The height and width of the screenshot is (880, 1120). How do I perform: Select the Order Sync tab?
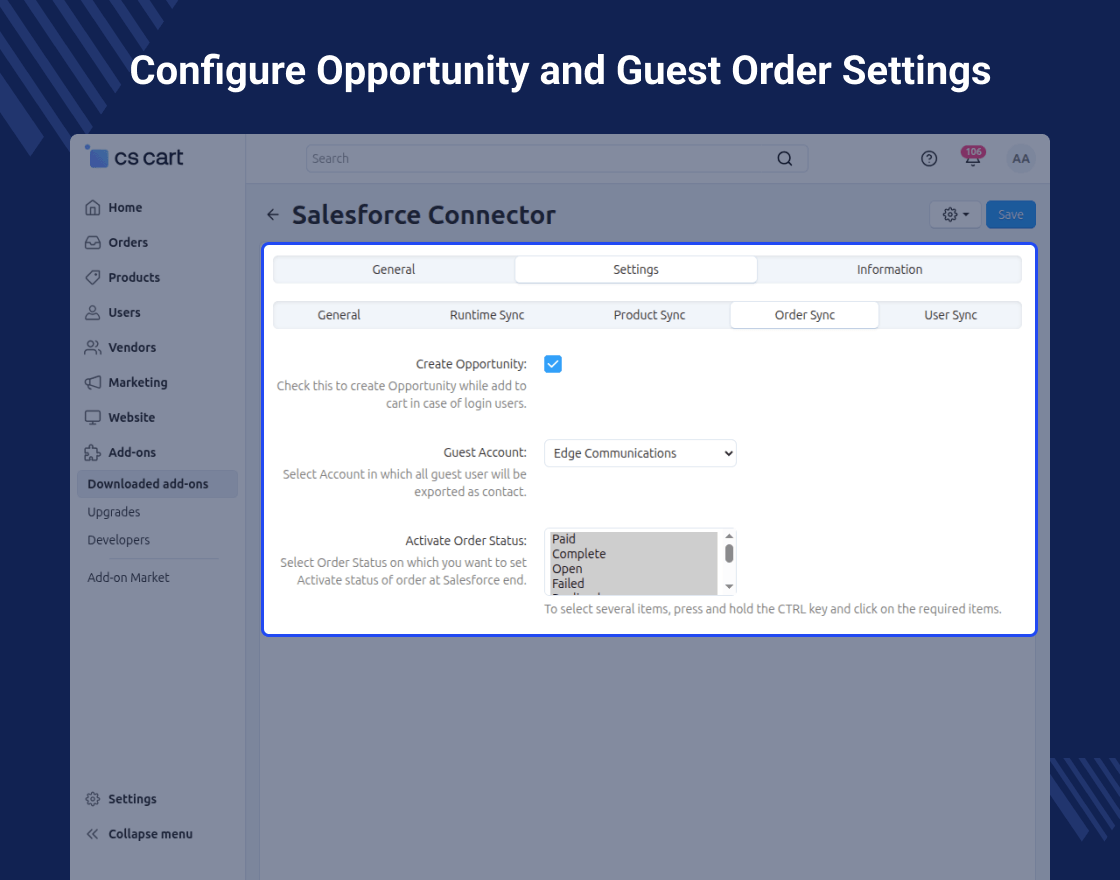click(x=804, y=315)
